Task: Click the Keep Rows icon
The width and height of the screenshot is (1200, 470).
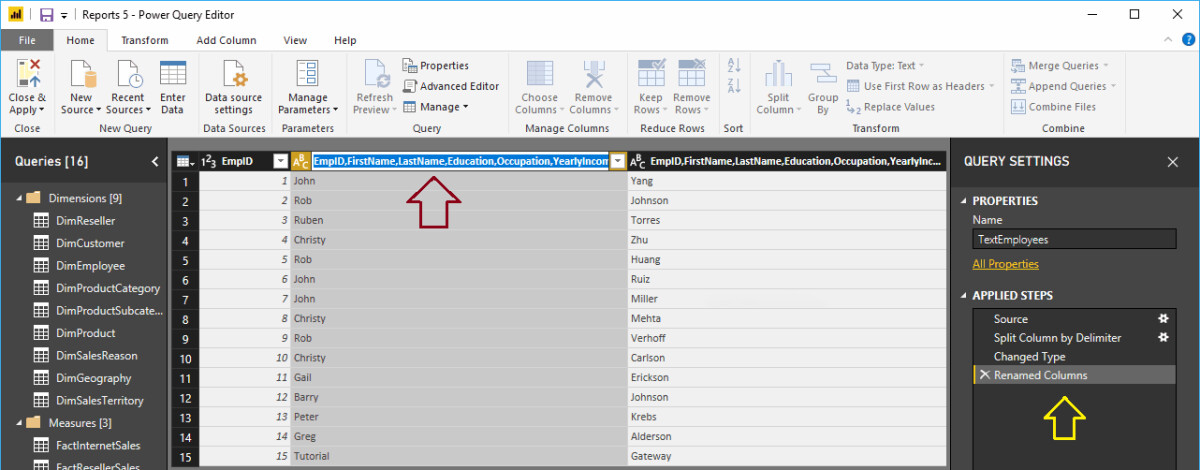Action: (x=651, y=73)
